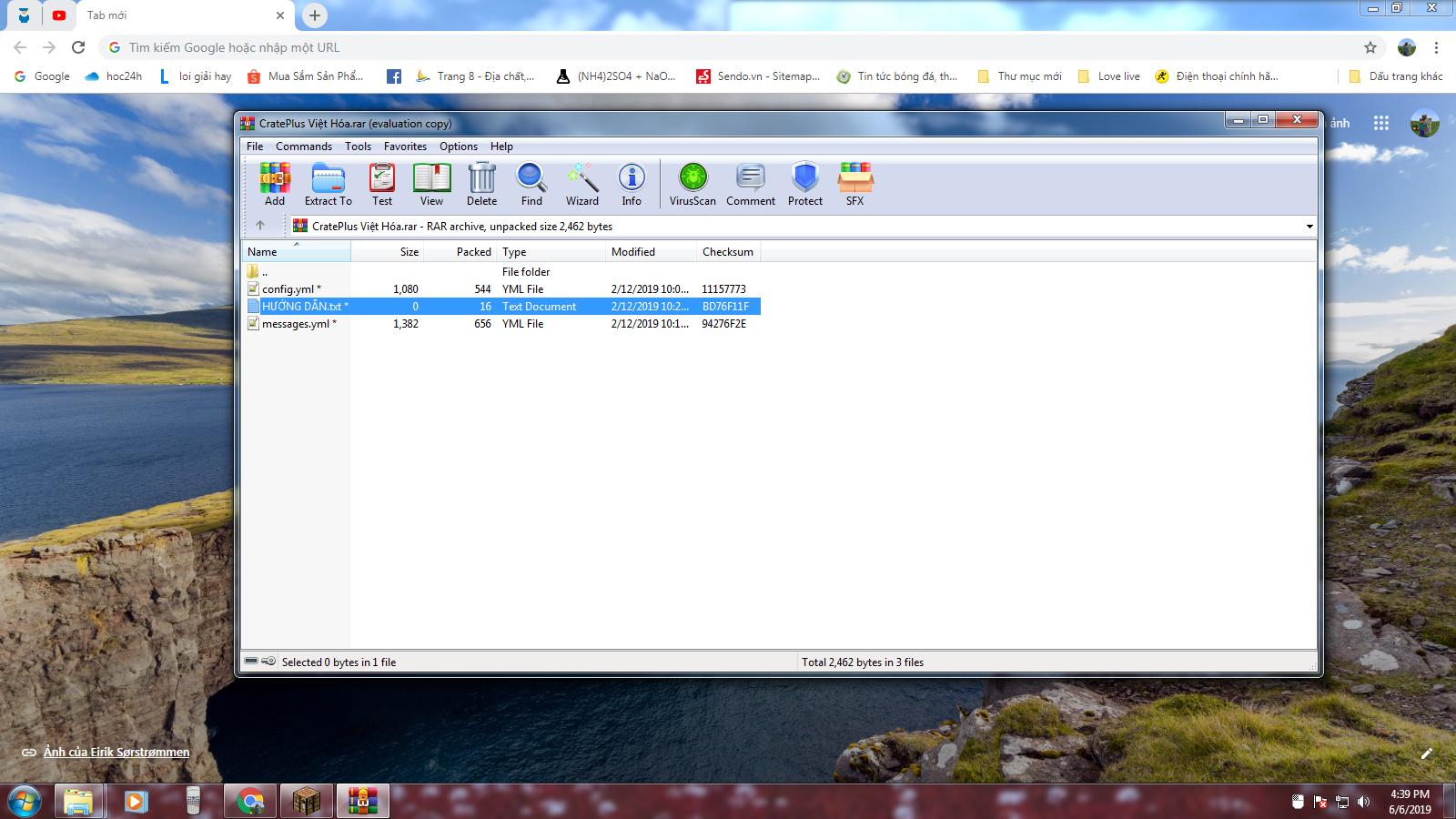
Task: Open the Sendo.vn Sitemap bookmark
Action: coord(759,76)
